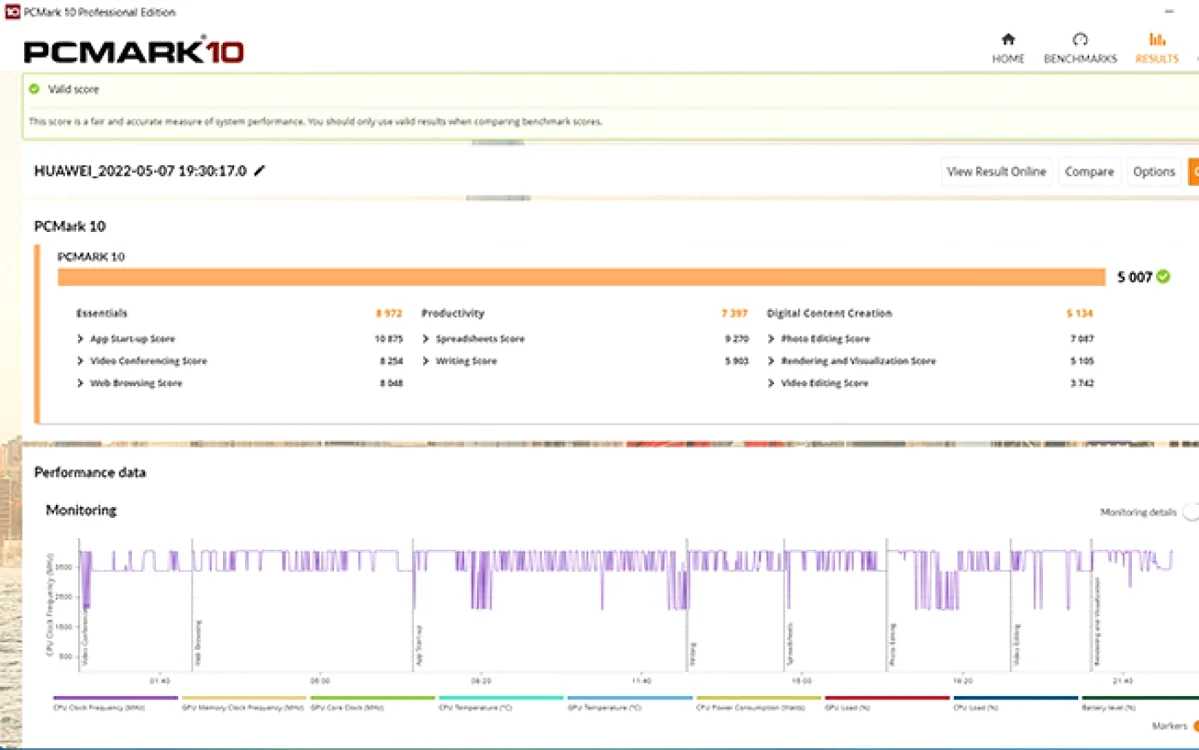Image resolution: width=1199 pixels, height=750 pixels.
Task: Click the Spreadsheets marker in chart
Action: click(x=790, y=644)
